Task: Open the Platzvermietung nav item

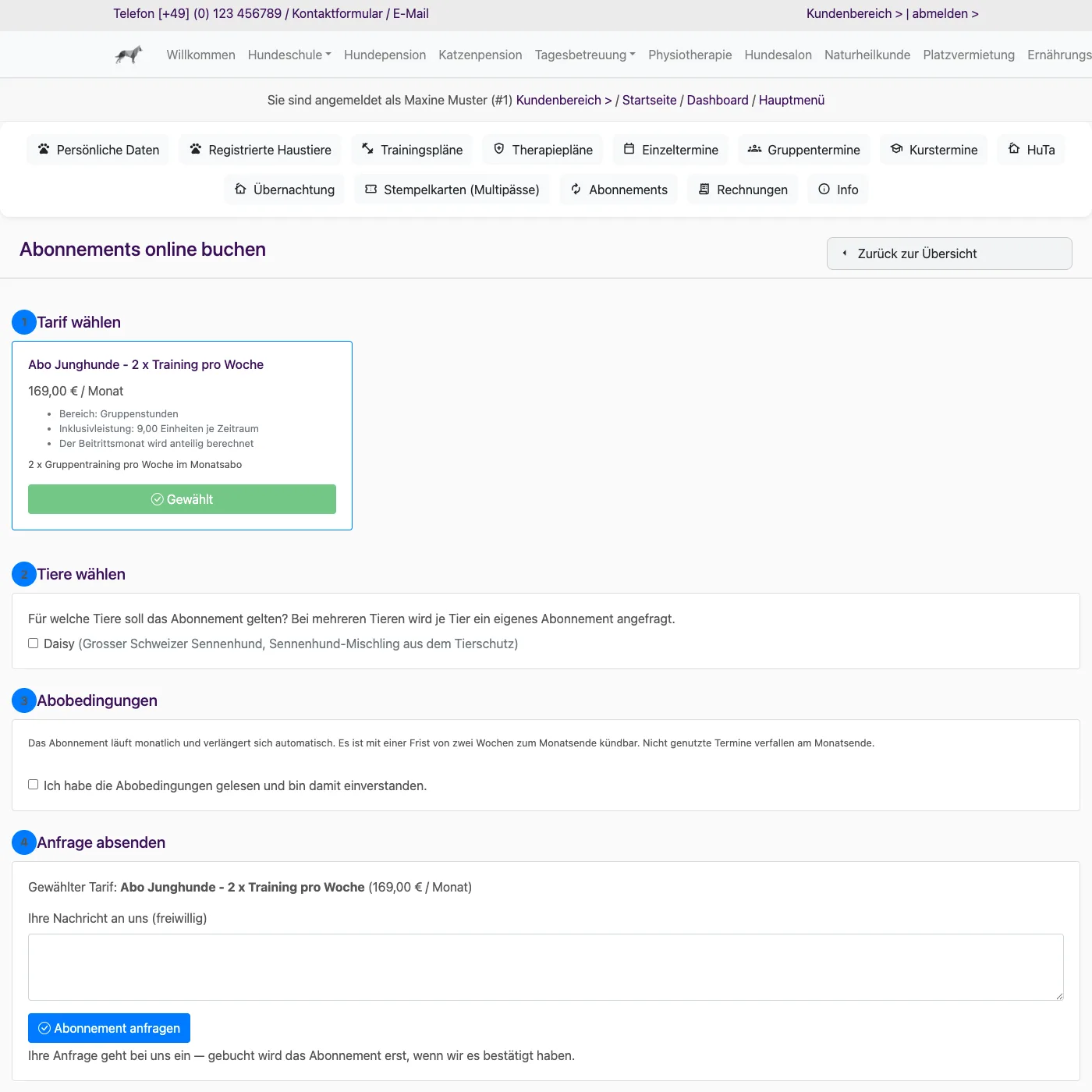Action: point(969,55)
